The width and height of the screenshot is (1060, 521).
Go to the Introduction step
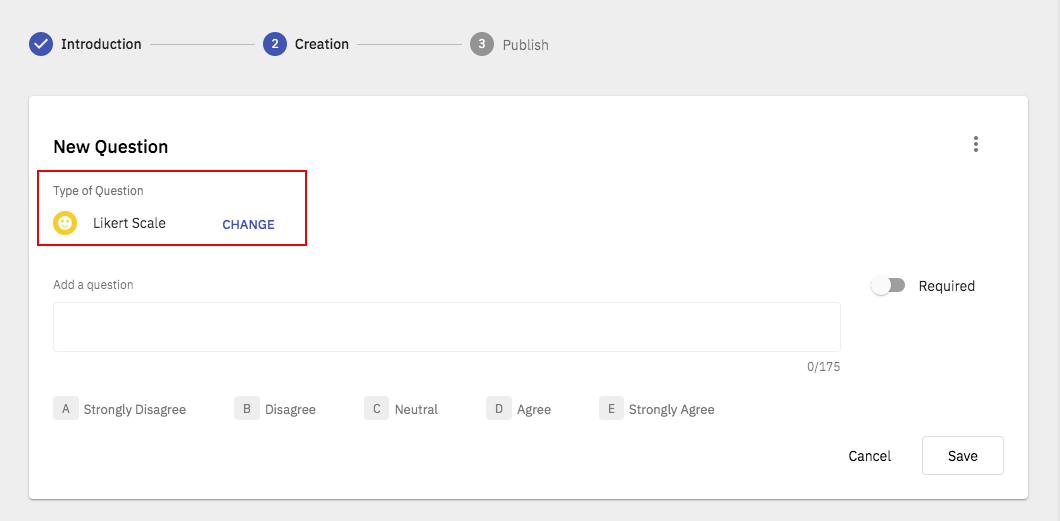point(101,44)
